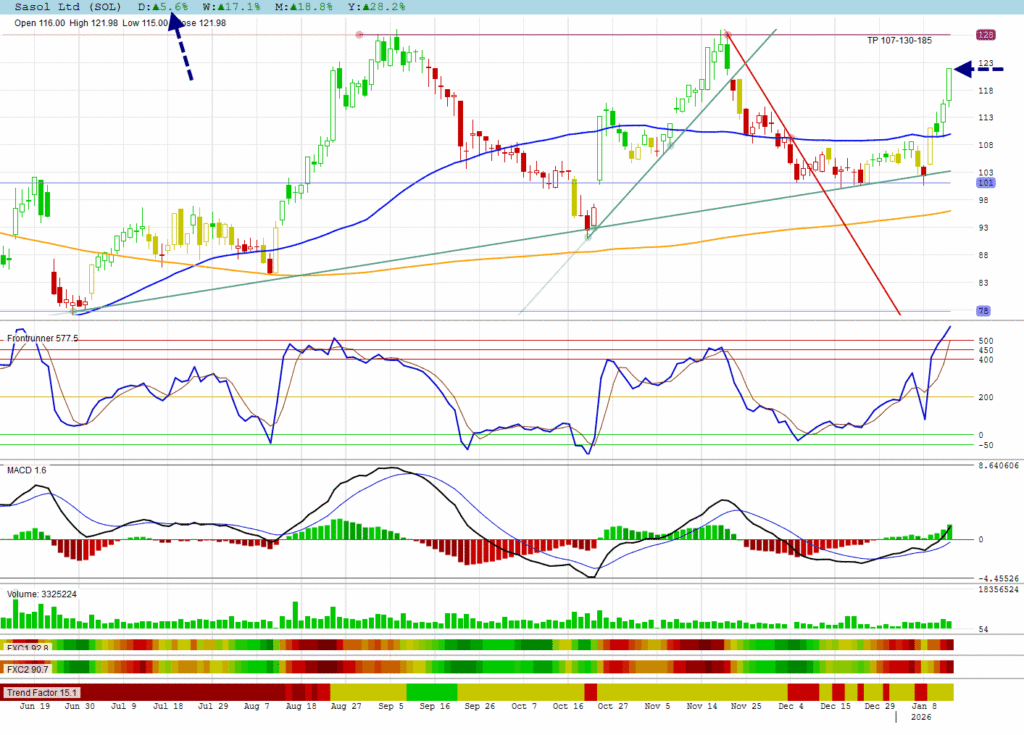The height and width of the screenshot is (735, 1024).
Task: Open the Frontrunner 577.5 indicator label
Action: pyautogui.click(x=42, y=339)
